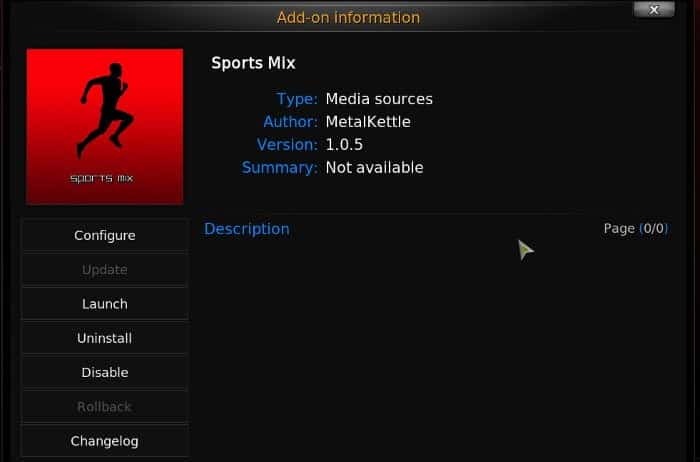
Task: Click the Author: field label
Action: point(291,121)
